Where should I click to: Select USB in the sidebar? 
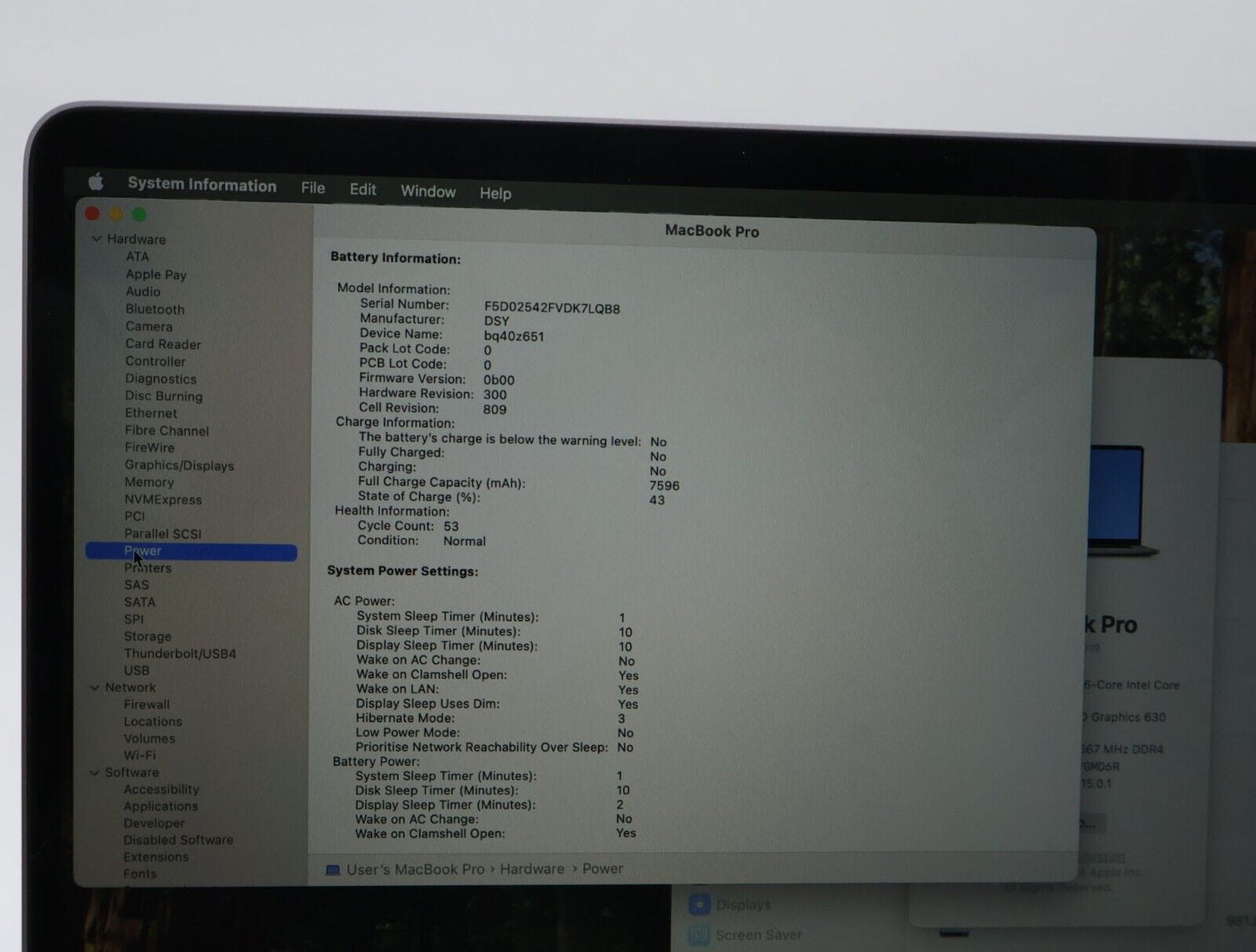136,670
